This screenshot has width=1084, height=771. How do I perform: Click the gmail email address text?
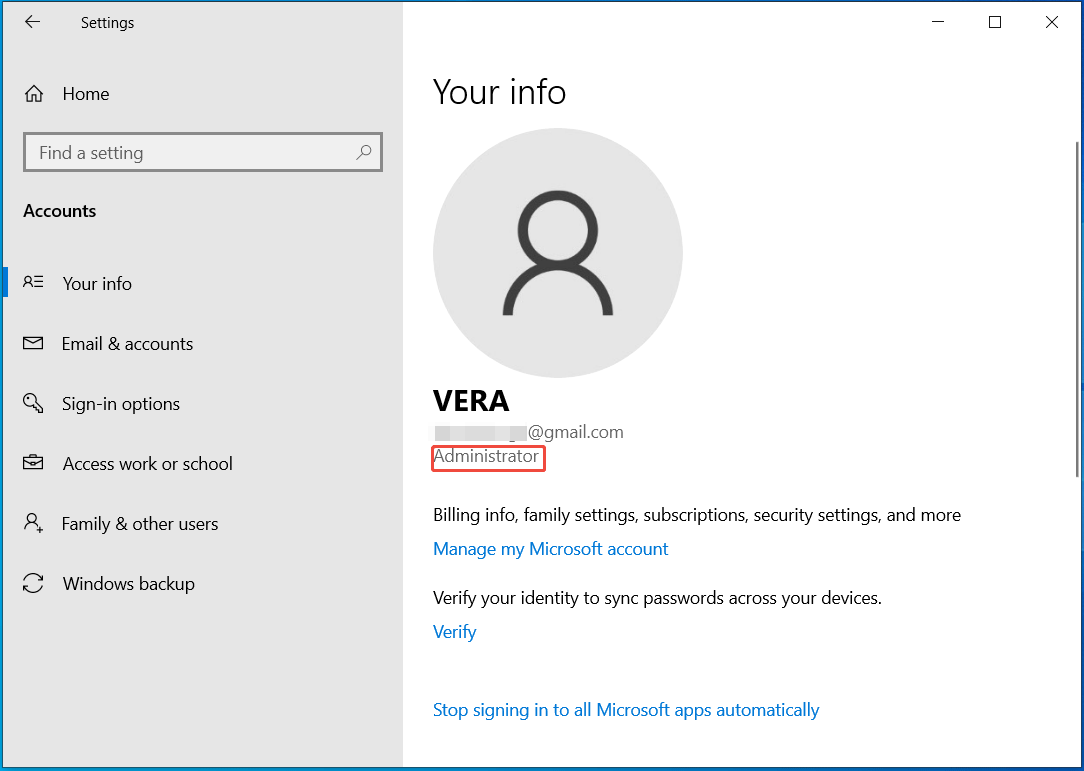[528, 431]
